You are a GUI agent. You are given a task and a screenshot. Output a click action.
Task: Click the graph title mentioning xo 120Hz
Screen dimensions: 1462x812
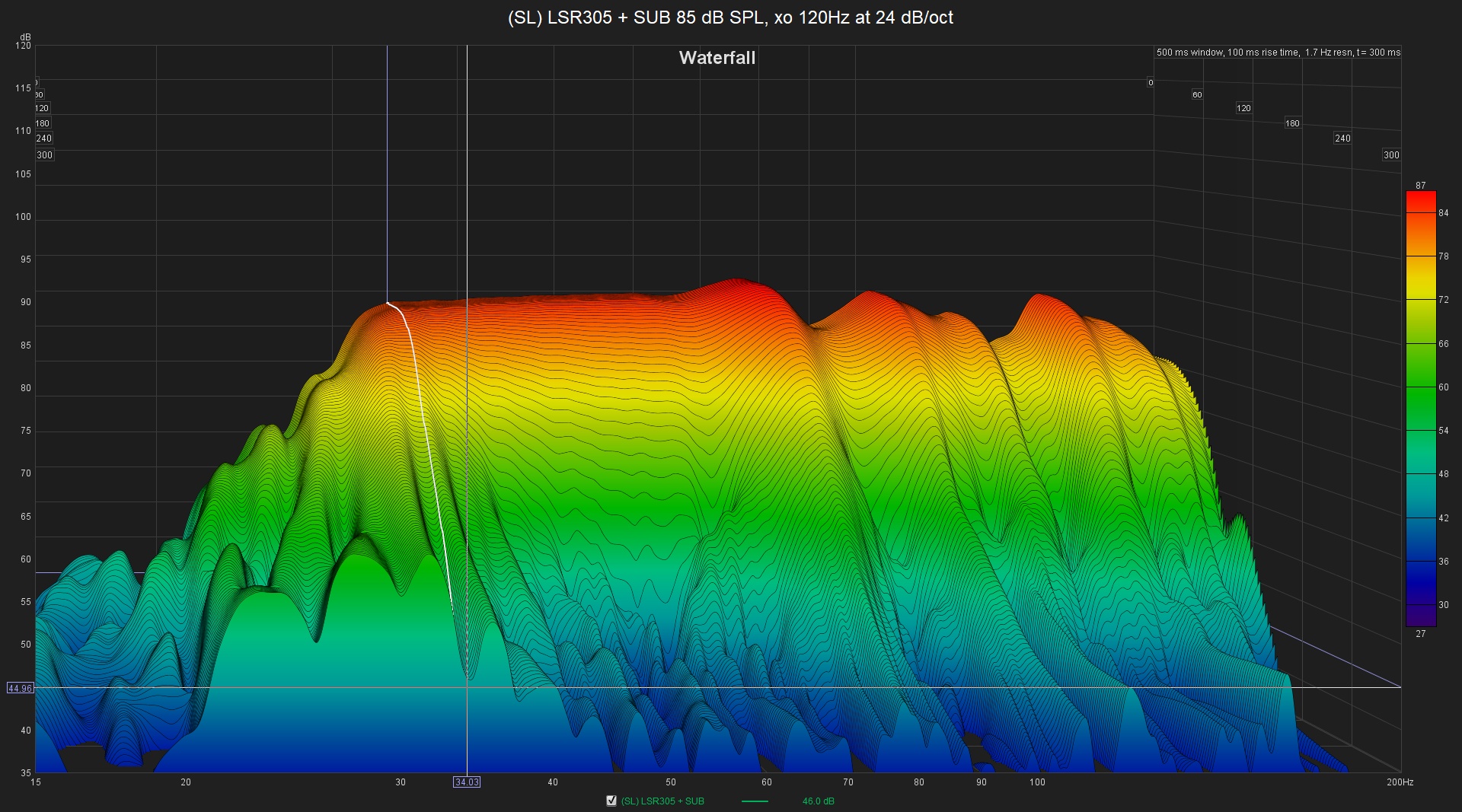tap(730, 18)
